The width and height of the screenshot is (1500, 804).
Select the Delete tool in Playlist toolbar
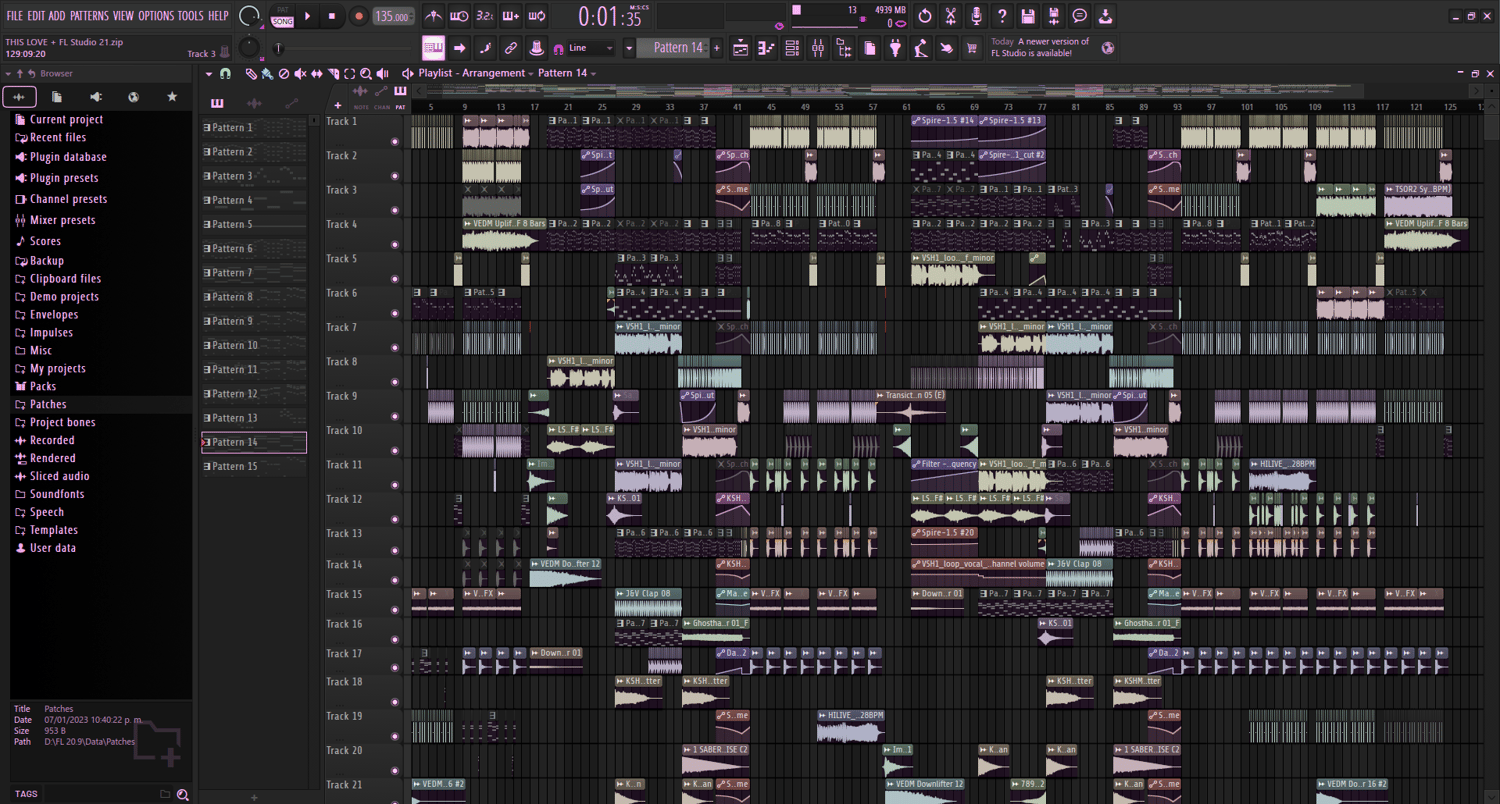[284, 73]
